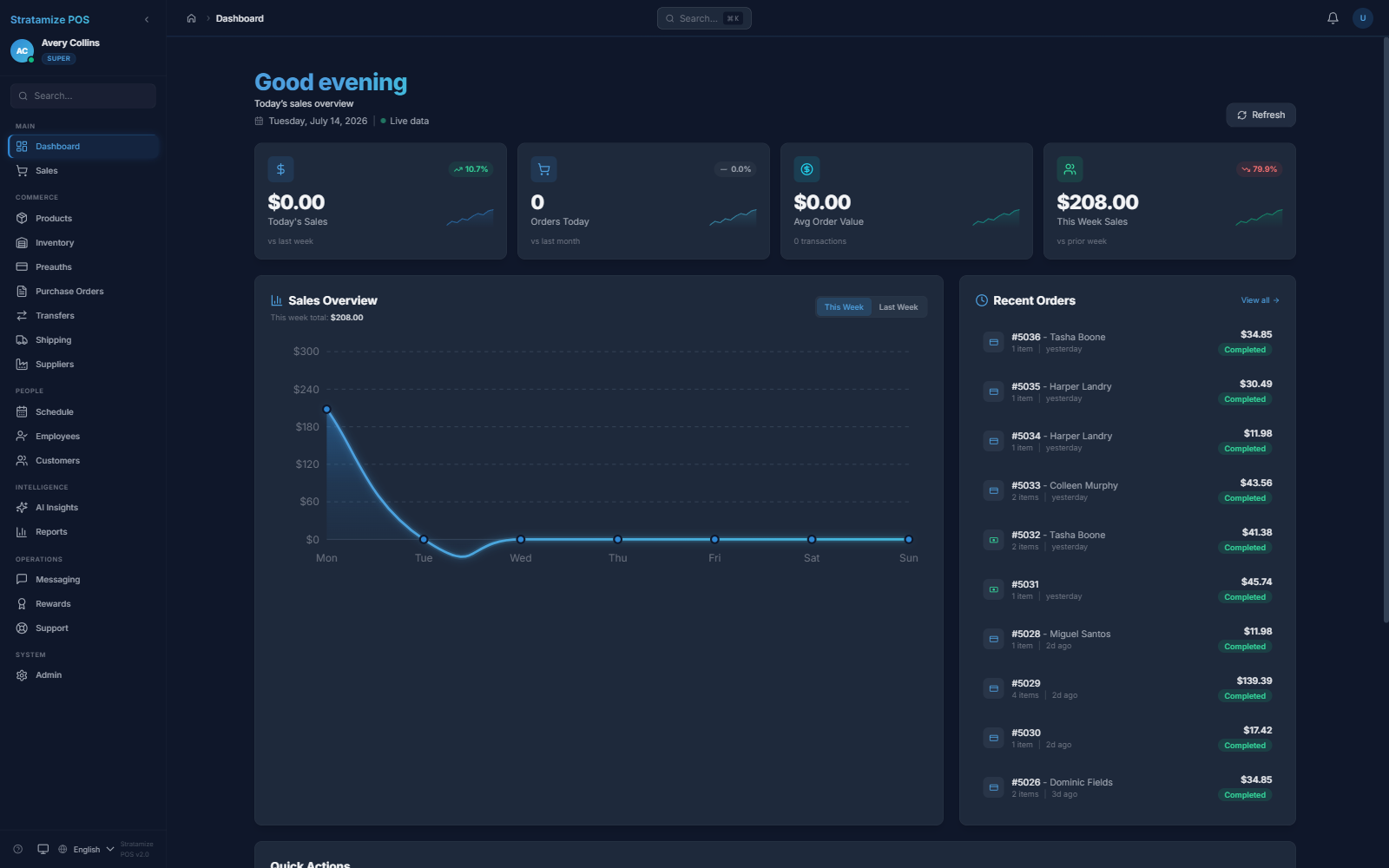The height and width of the screenshot is (868, 1389).
Task: Click the Admin gear icon
Action: (22, 675)
